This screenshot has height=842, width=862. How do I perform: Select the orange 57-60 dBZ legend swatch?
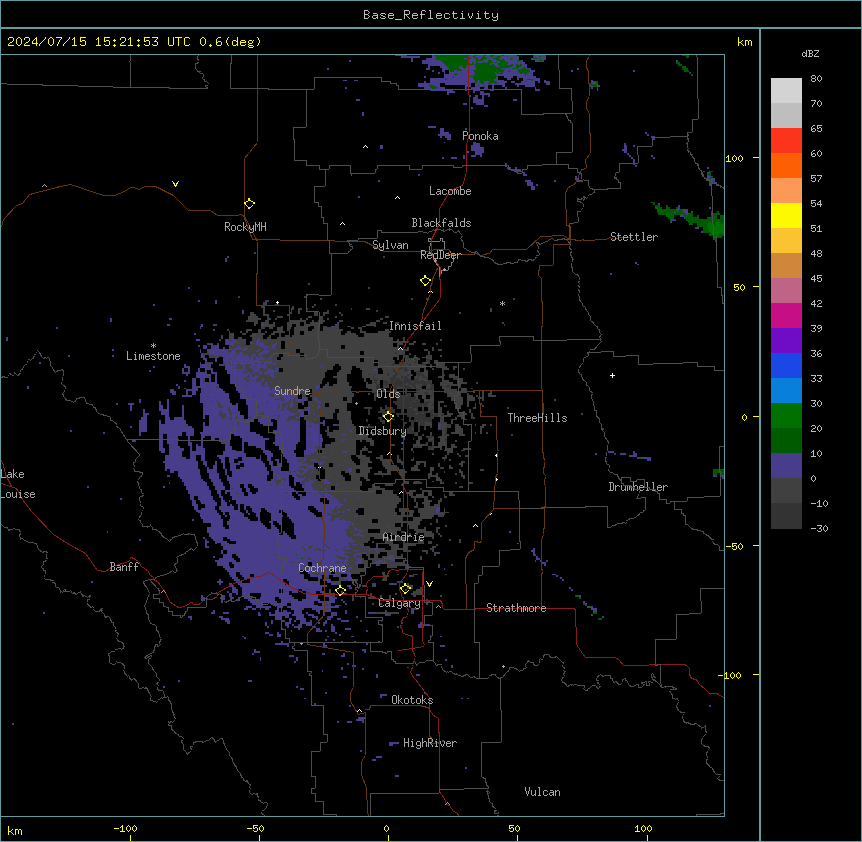pos(786,165)
